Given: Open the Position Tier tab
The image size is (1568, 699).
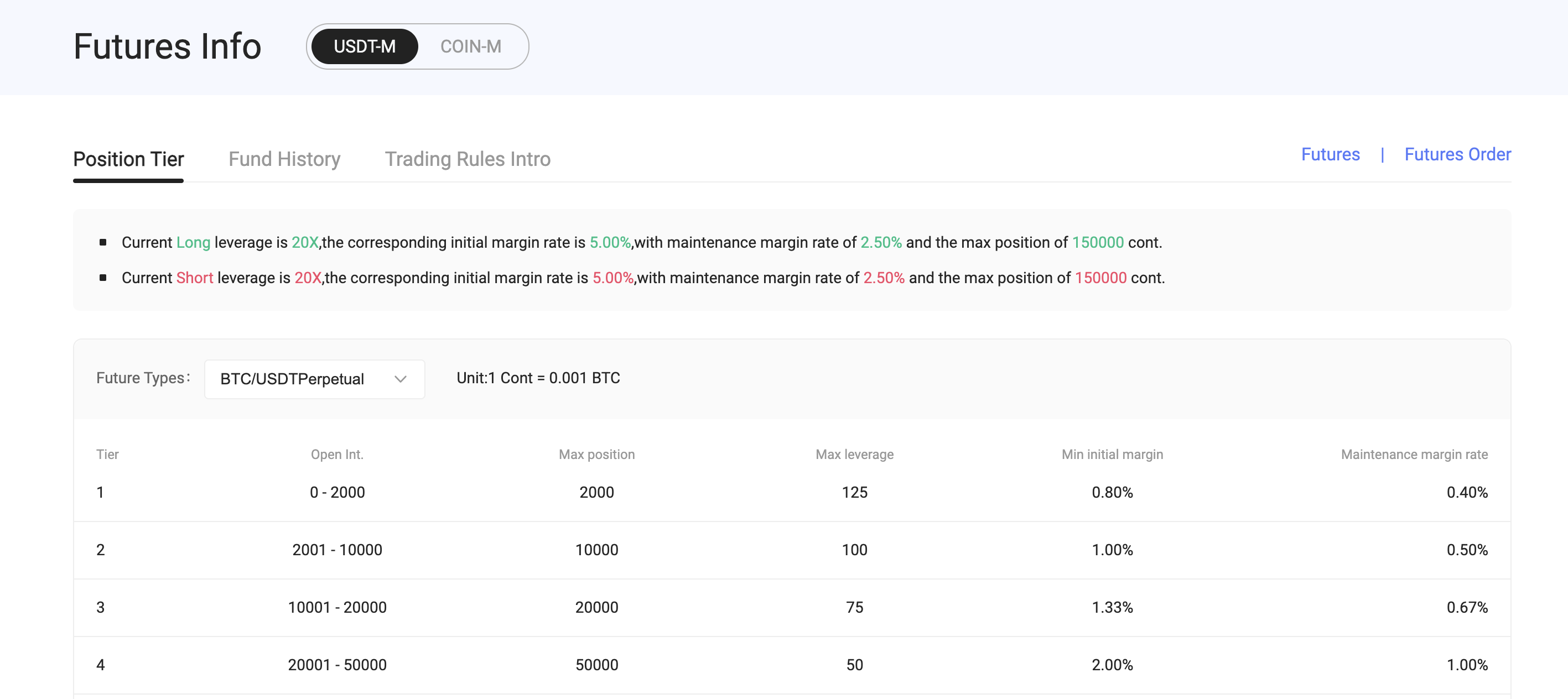Looking at the screenshot, I should click(x=128, y=159).
